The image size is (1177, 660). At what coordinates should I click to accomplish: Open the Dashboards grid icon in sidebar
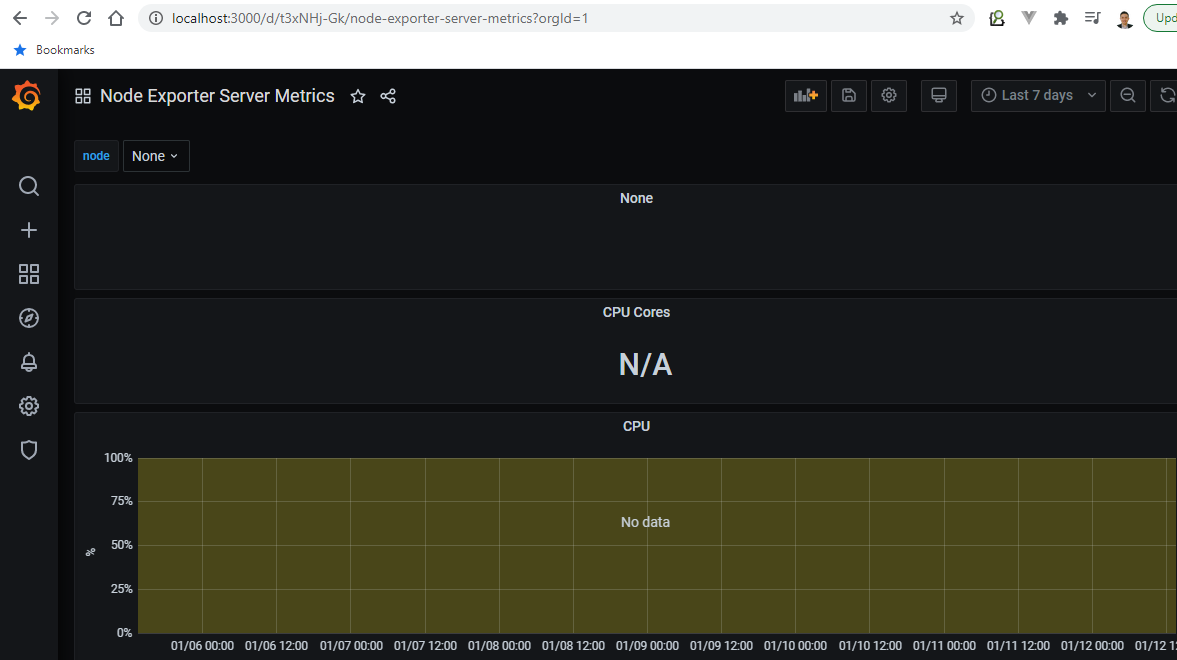[x=29, y=274]
